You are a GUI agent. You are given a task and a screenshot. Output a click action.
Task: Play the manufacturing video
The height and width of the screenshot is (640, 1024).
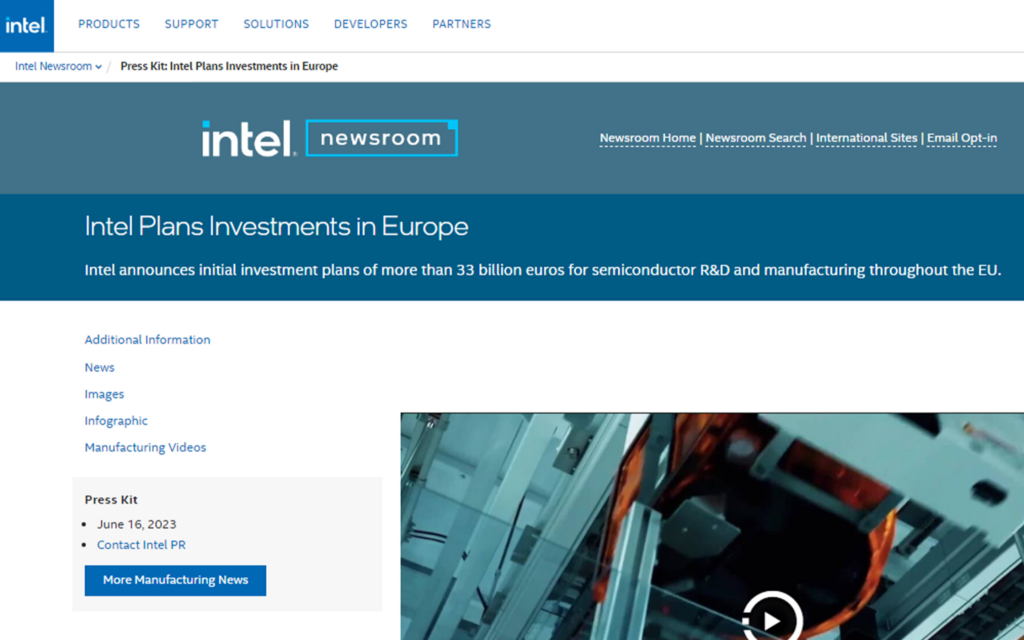[772, 620]
